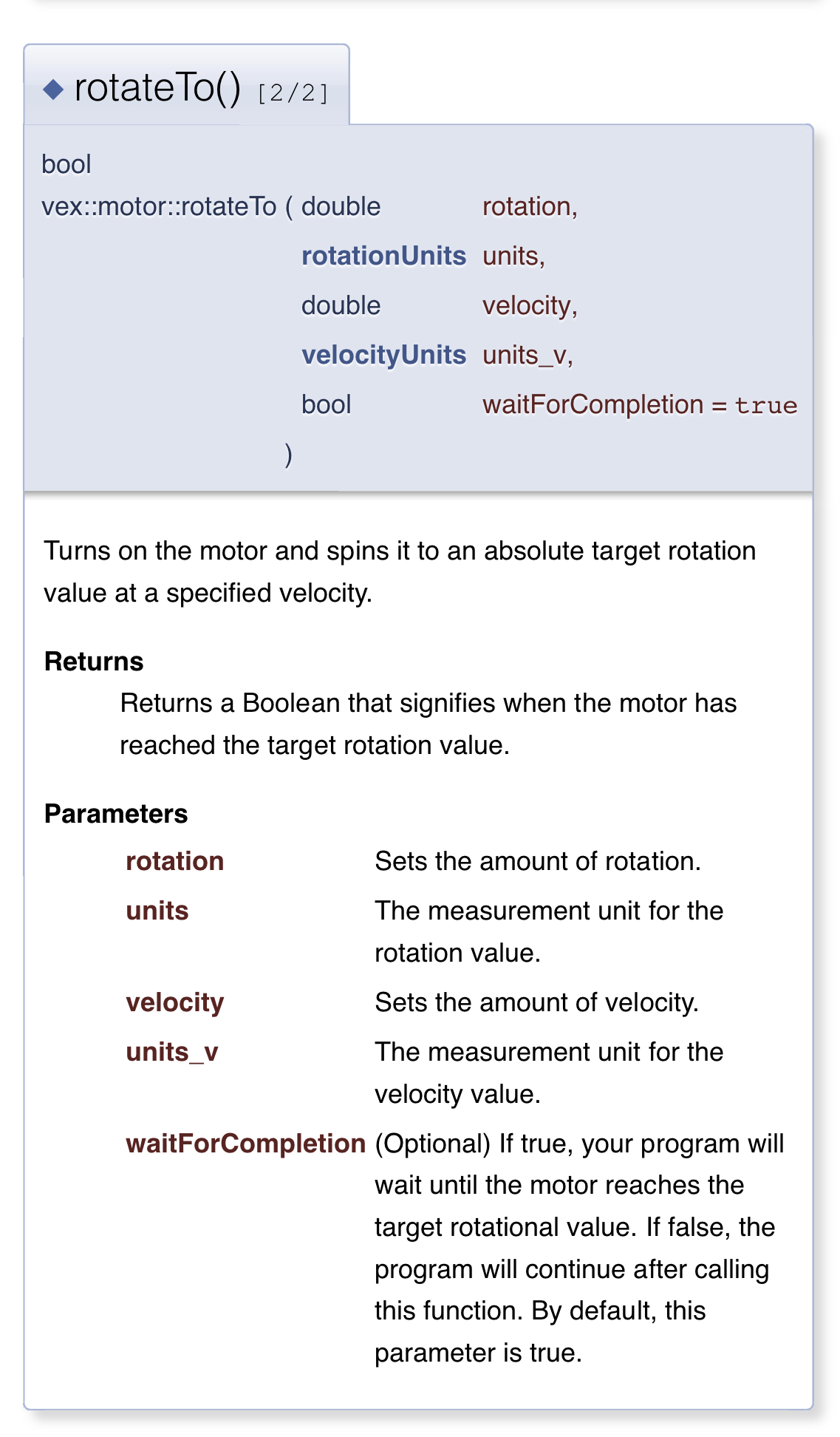
Task: Open the velocityUnits type link
Action: tap(383, 355)
